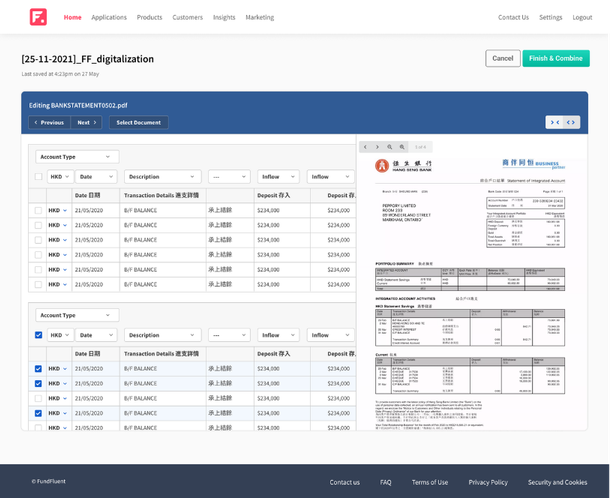Open Customers in top navigation
The image size is (611, 498).
pyautogui.click(x=187, y=17)
